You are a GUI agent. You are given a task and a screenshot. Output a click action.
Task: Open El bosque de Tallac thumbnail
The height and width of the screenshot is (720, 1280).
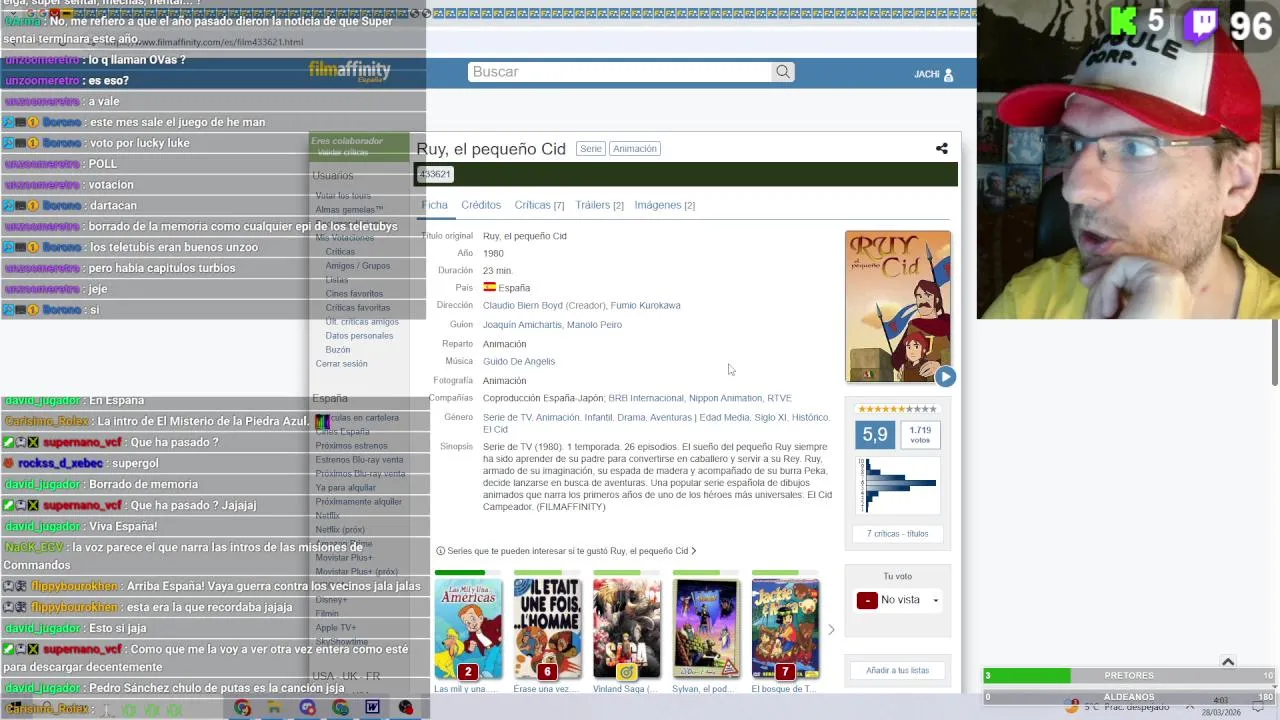click(x=785, y=627)
